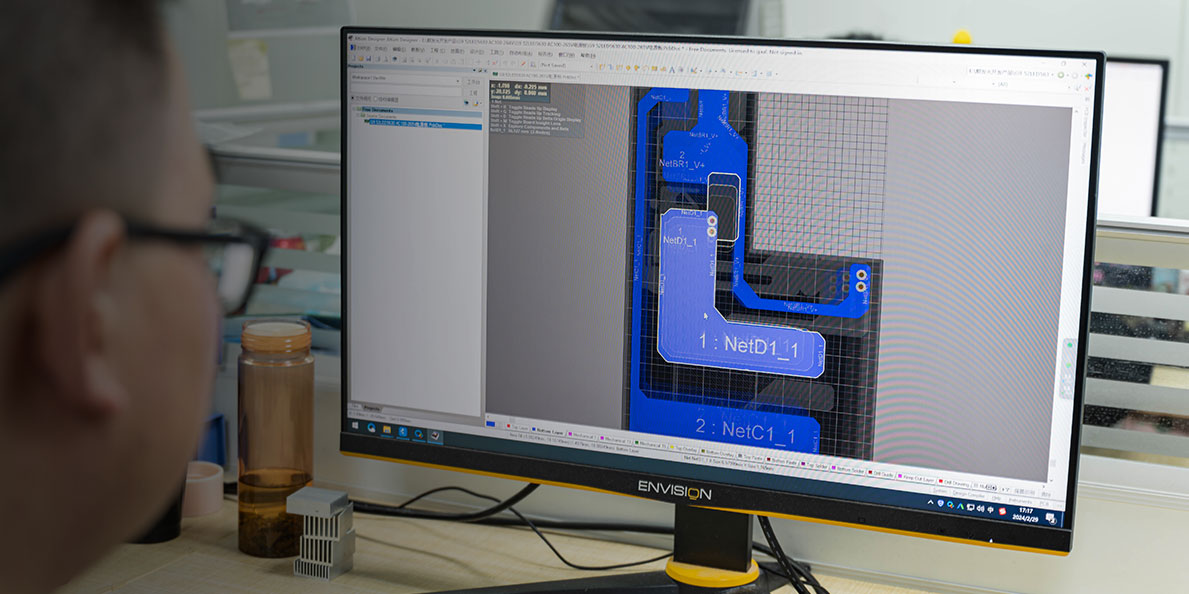The width and height of the screenshot is (1189, 594).
Task: Open the 文件 (File) menu
Action: pos(382,48)
